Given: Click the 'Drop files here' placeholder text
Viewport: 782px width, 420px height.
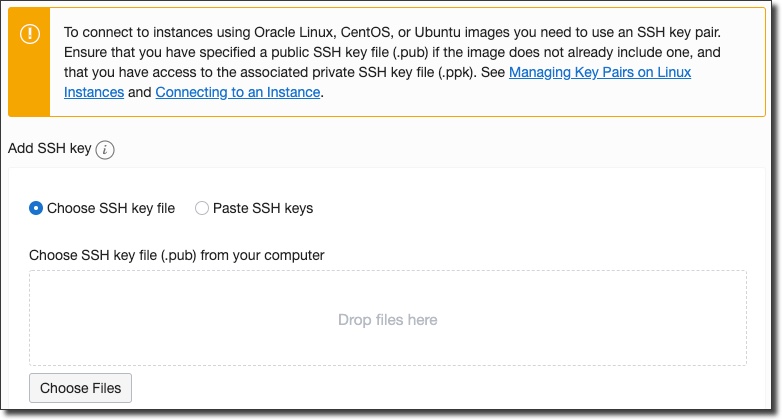Looking at the screenshot, I should pyautogui.click(x=387, y=320).
